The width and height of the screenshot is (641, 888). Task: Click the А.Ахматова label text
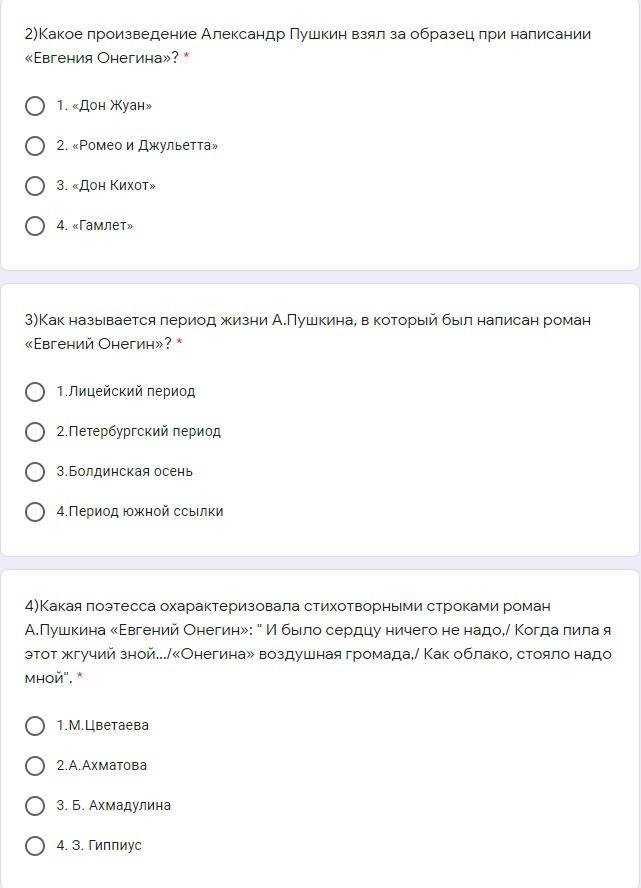(101, 766)
